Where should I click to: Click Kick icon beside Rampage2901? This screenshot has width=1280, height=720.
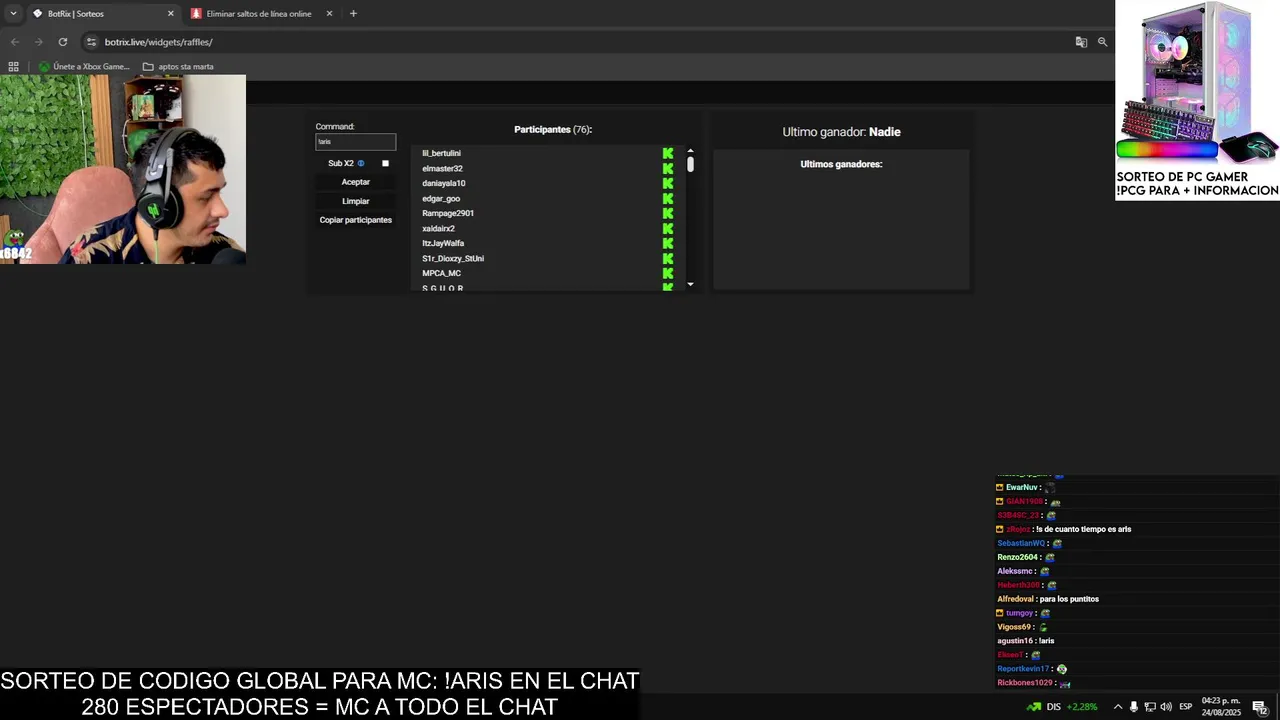point(668,213)
